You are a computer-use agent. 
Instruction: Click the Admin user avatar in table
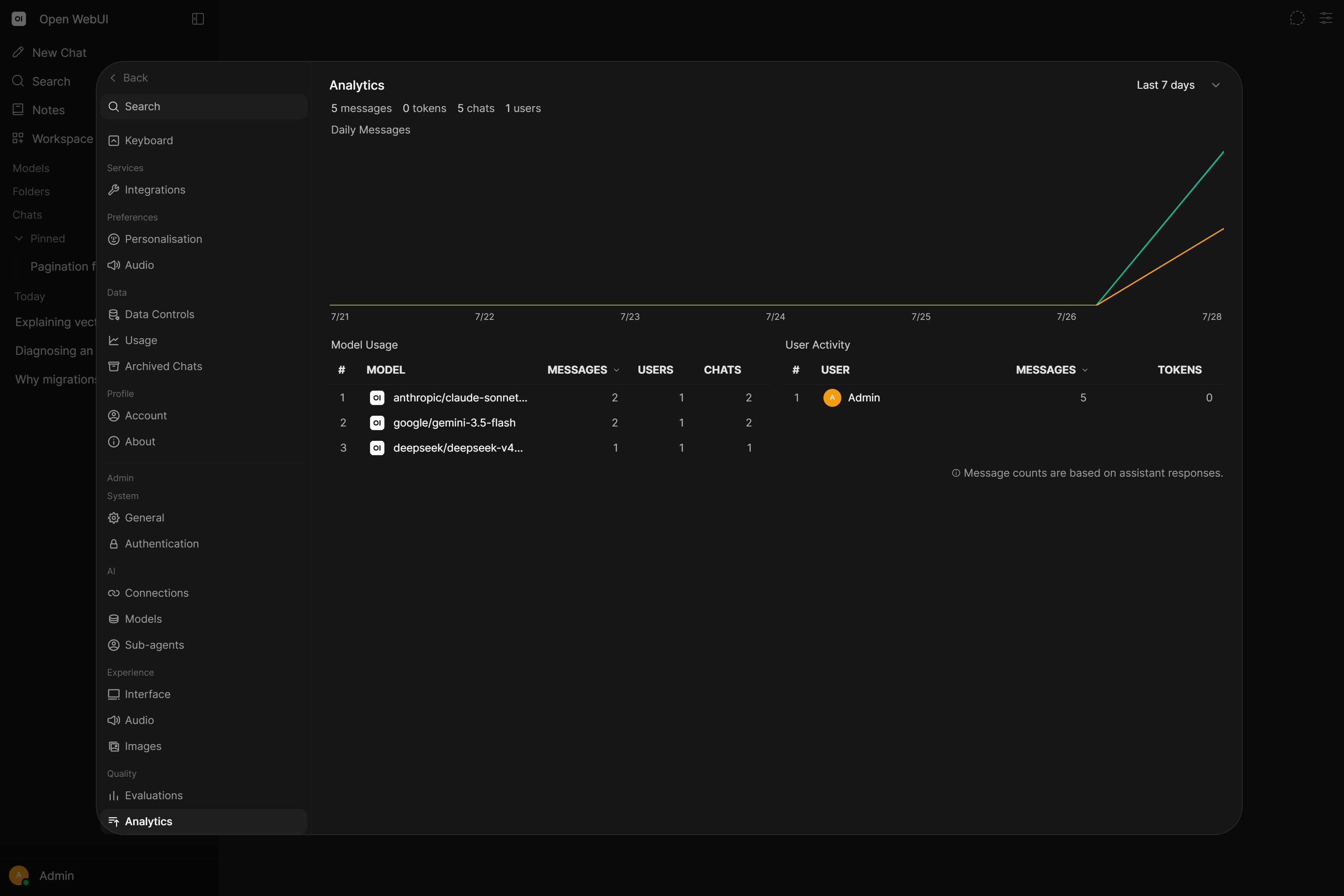(x=832, y=398)
